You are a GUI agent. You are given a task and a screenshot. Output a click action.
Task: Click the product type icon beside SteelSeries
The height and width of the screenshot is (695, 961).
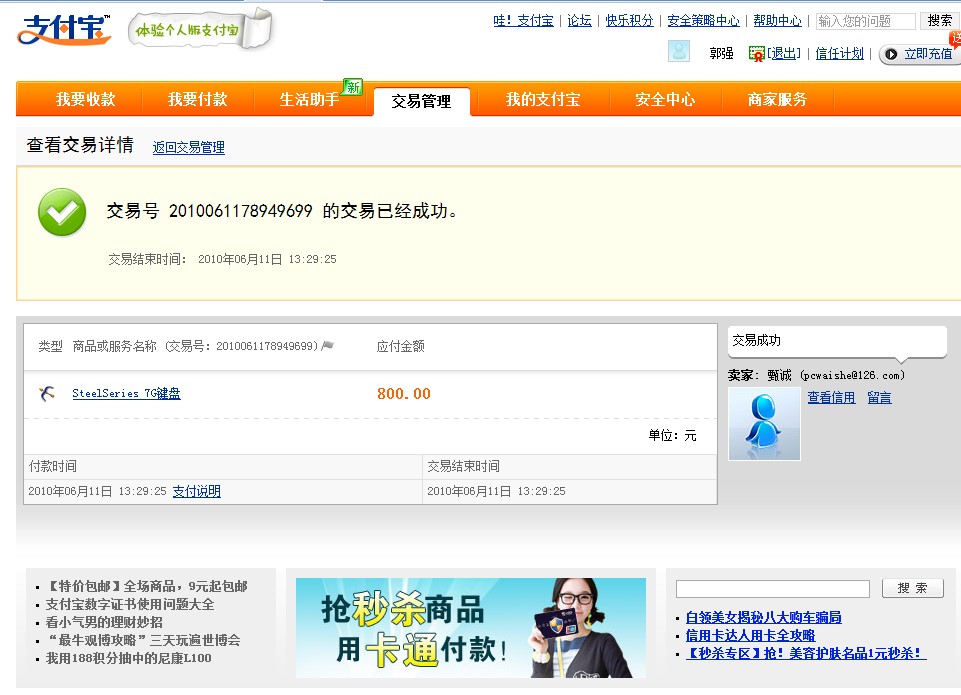pos(47,393)
